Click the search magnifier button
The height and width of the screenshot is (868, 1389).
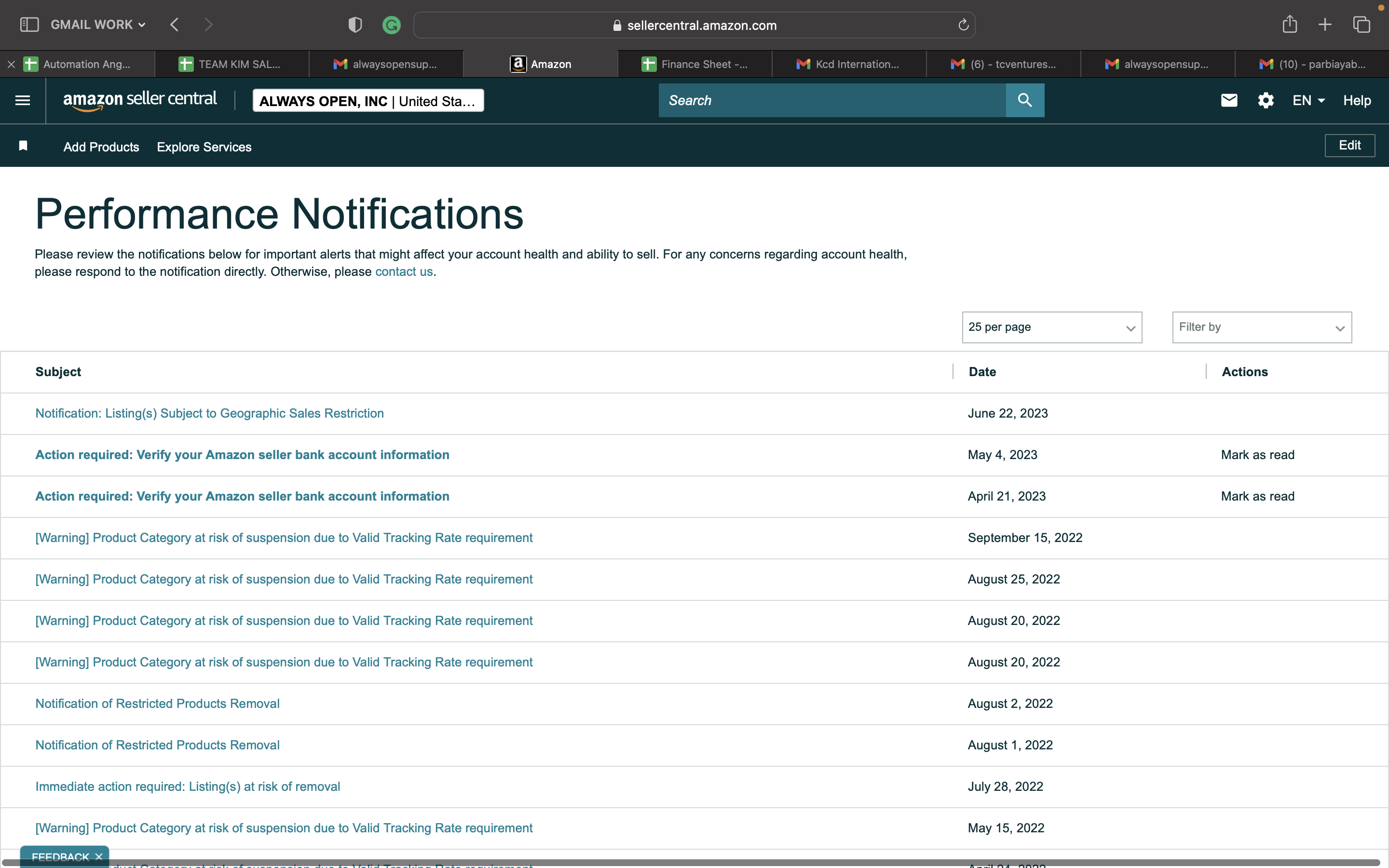(x=1025, y=100)
